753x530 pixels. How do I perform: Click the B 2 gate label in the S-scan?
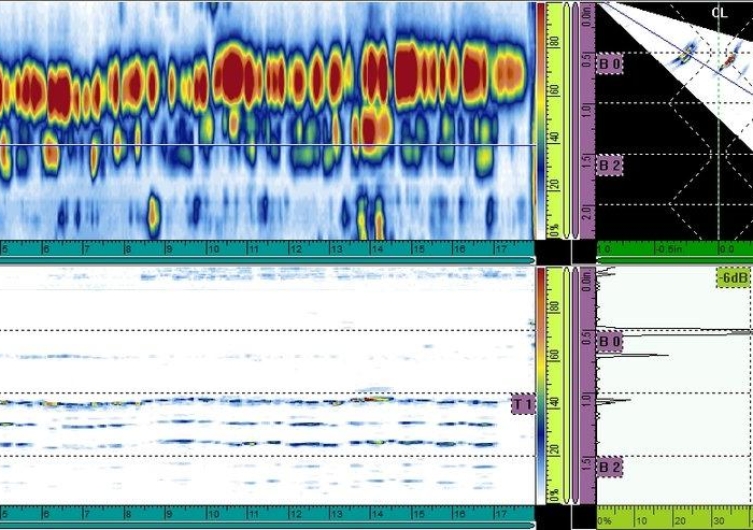point(610,164)
